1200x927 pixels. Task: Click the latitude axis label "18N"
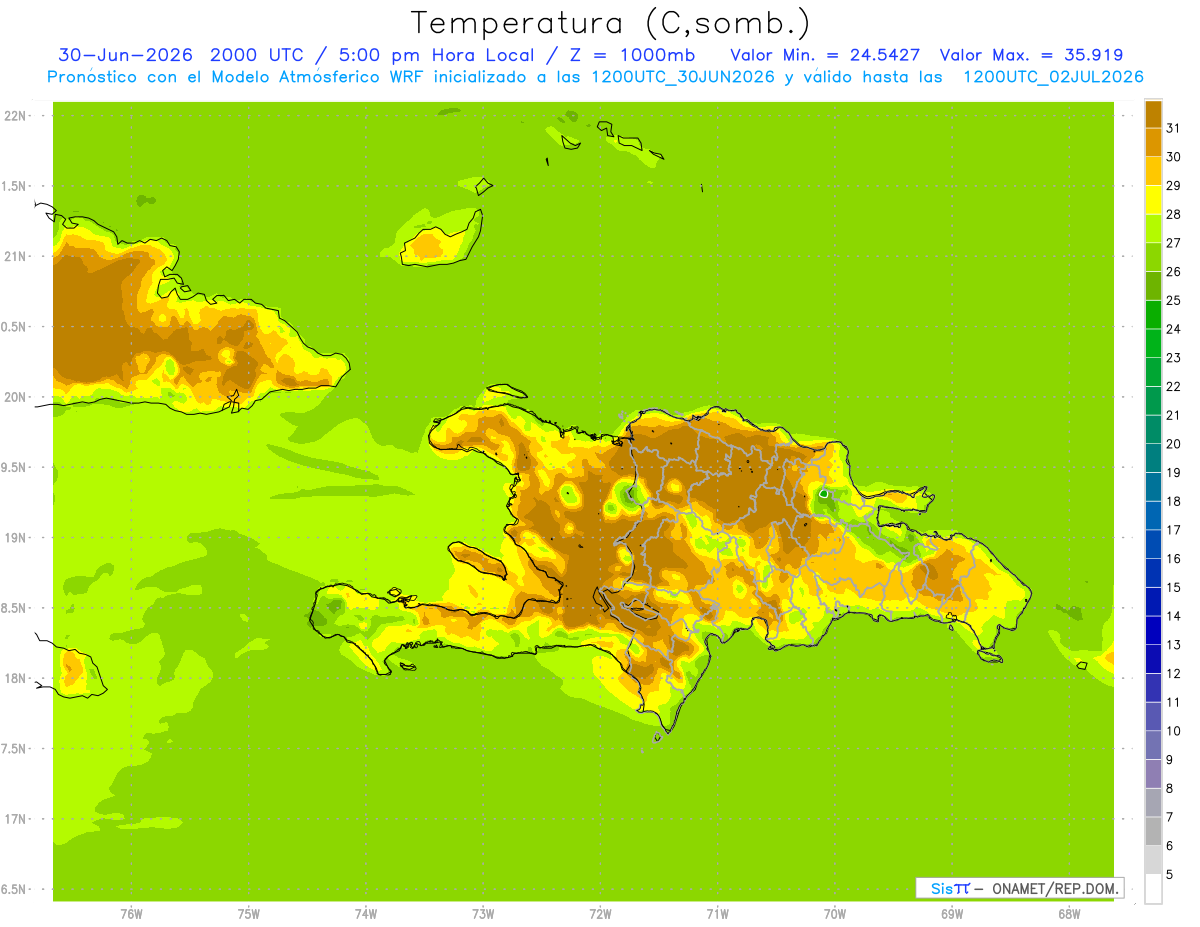[x=15, y=678]
